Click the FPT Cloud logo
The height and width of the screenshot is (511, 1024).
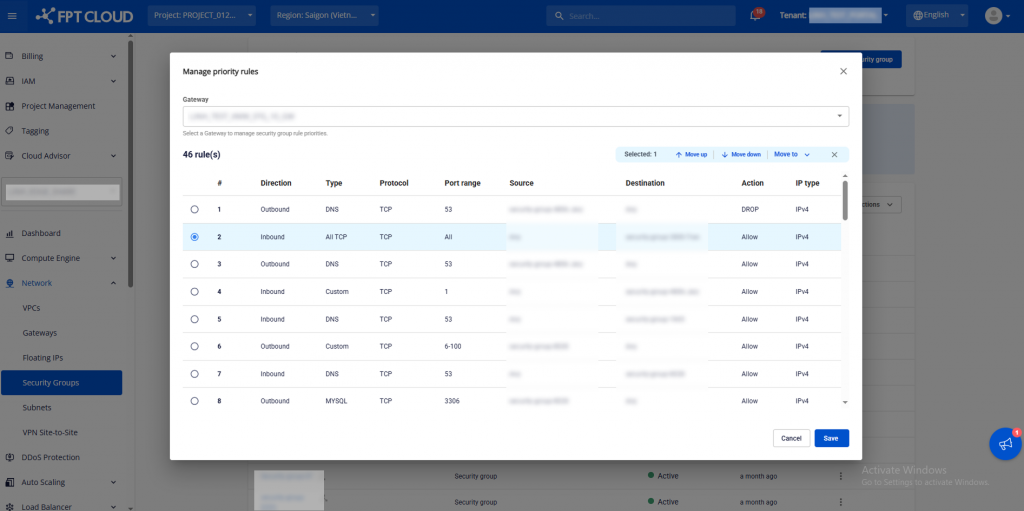tap(77, 15)
